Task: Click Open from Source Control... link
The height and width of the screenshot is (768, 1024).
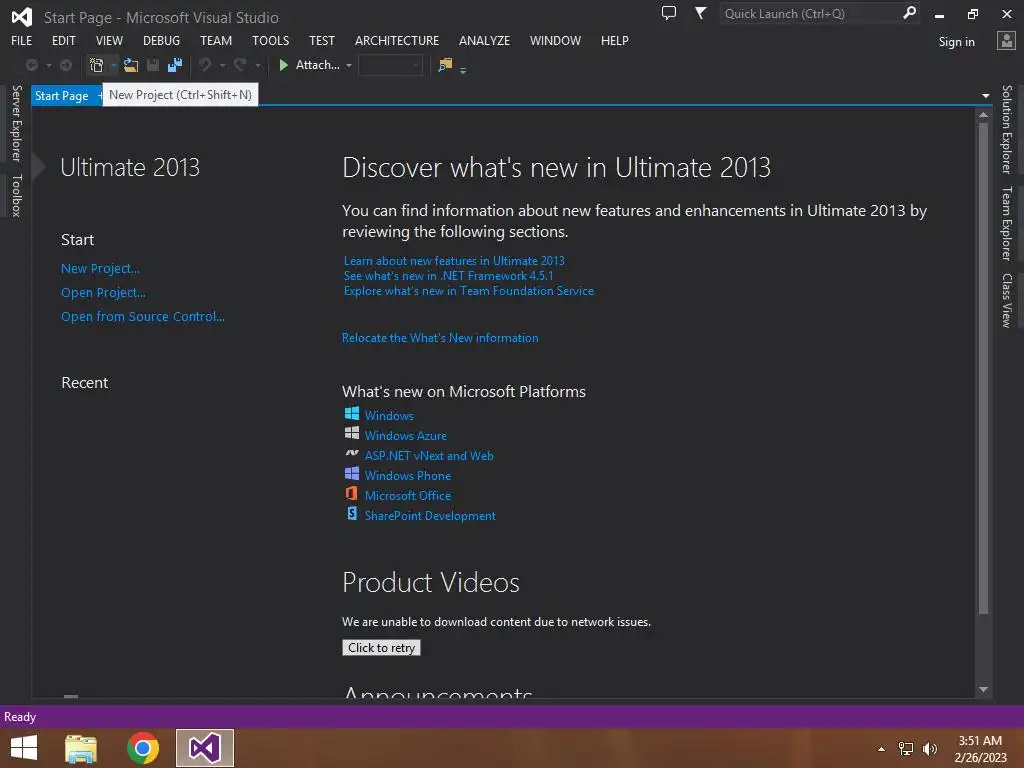Action: [142, 317]
